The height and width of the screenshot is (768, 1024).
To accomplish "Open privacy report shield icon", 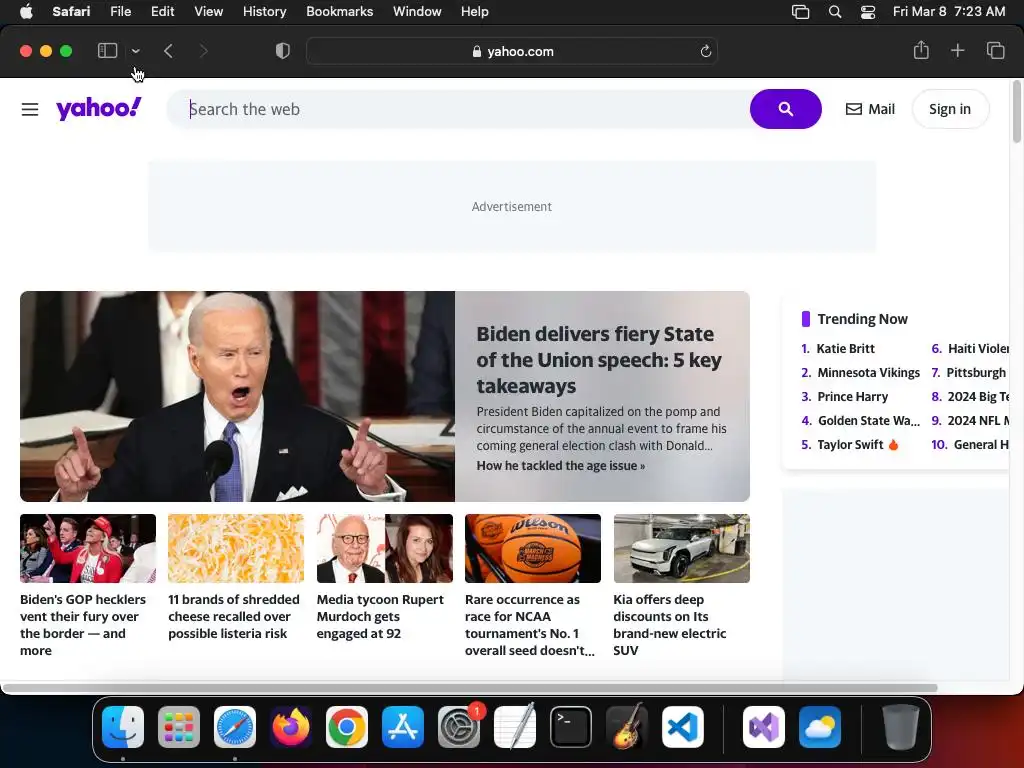I will pyautogui.click(x=282, y=51).
